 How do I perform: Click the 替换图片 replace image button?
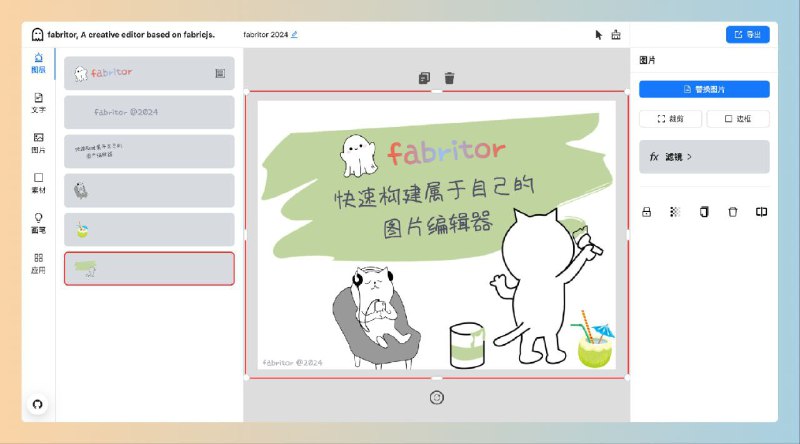(704, 89)
